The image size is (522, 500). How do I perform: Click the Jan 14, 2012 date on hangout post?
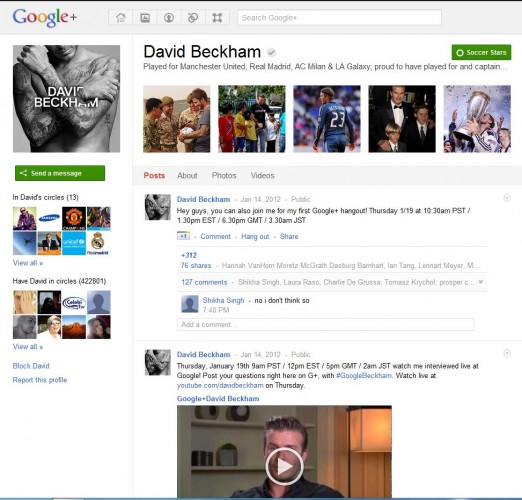[x=261, y=199]
